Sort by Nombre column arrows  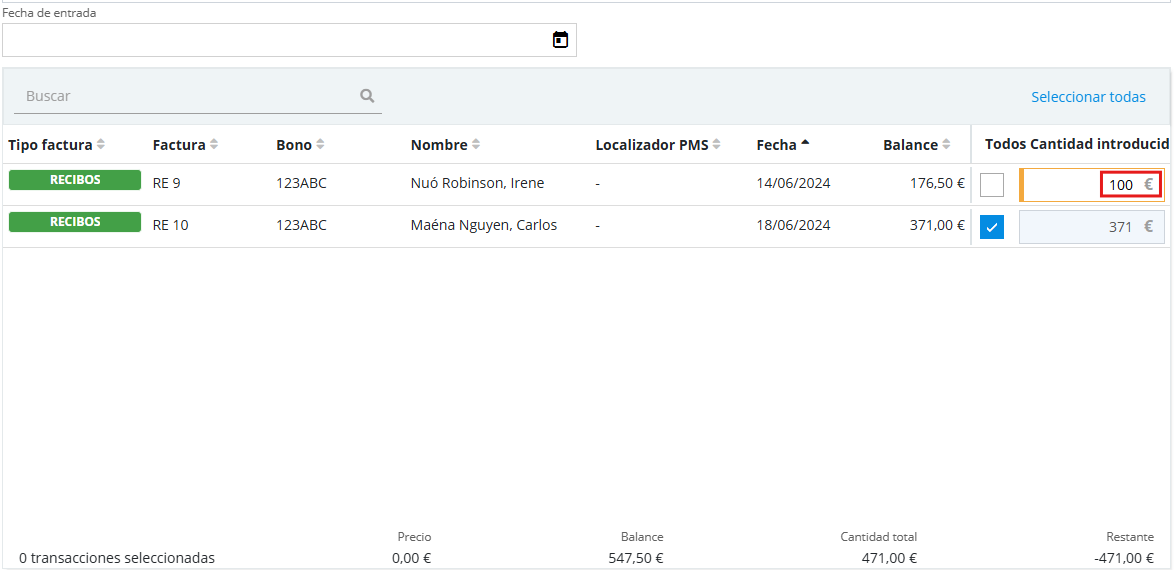[476, 145]
